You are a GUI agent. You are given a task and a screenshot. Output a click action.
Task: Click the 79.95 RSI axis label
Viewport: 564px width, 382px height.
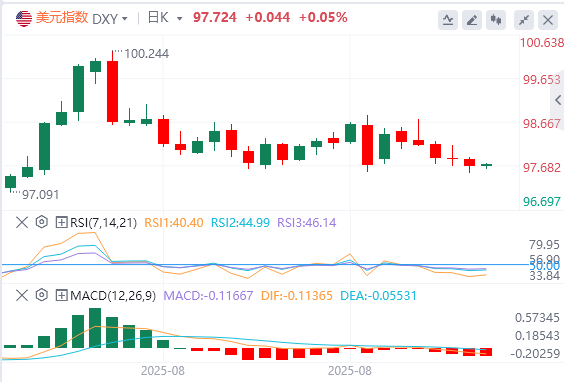[x=544, y=245]
